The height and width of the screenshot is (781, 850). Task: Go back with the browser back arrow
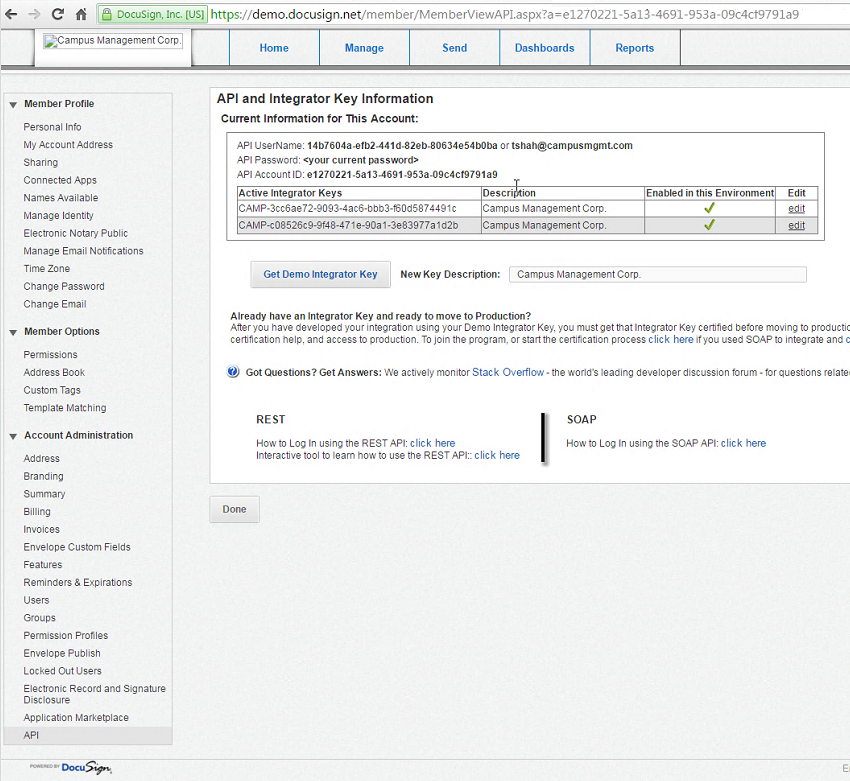[x=11, y=14]
